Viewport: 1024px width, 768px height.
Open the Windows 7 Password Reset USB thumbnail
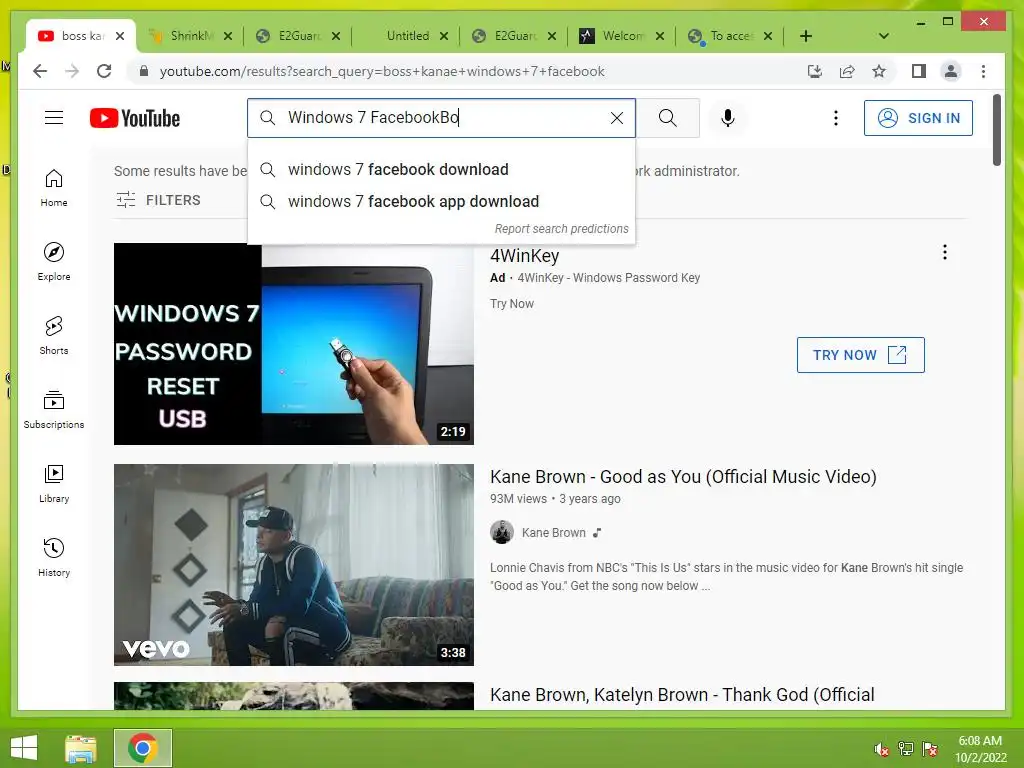pyautogui.click(x=294, y=344)
